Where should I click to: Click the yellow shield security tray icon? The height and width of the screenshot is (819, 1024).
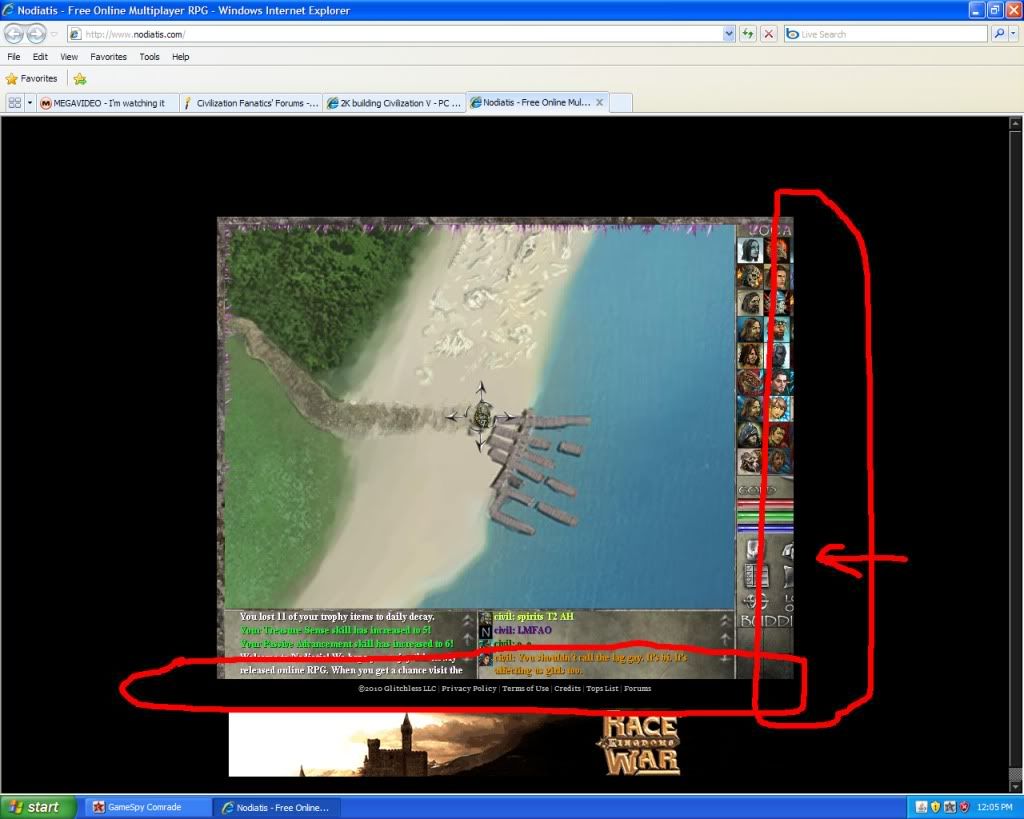point(935,807)
